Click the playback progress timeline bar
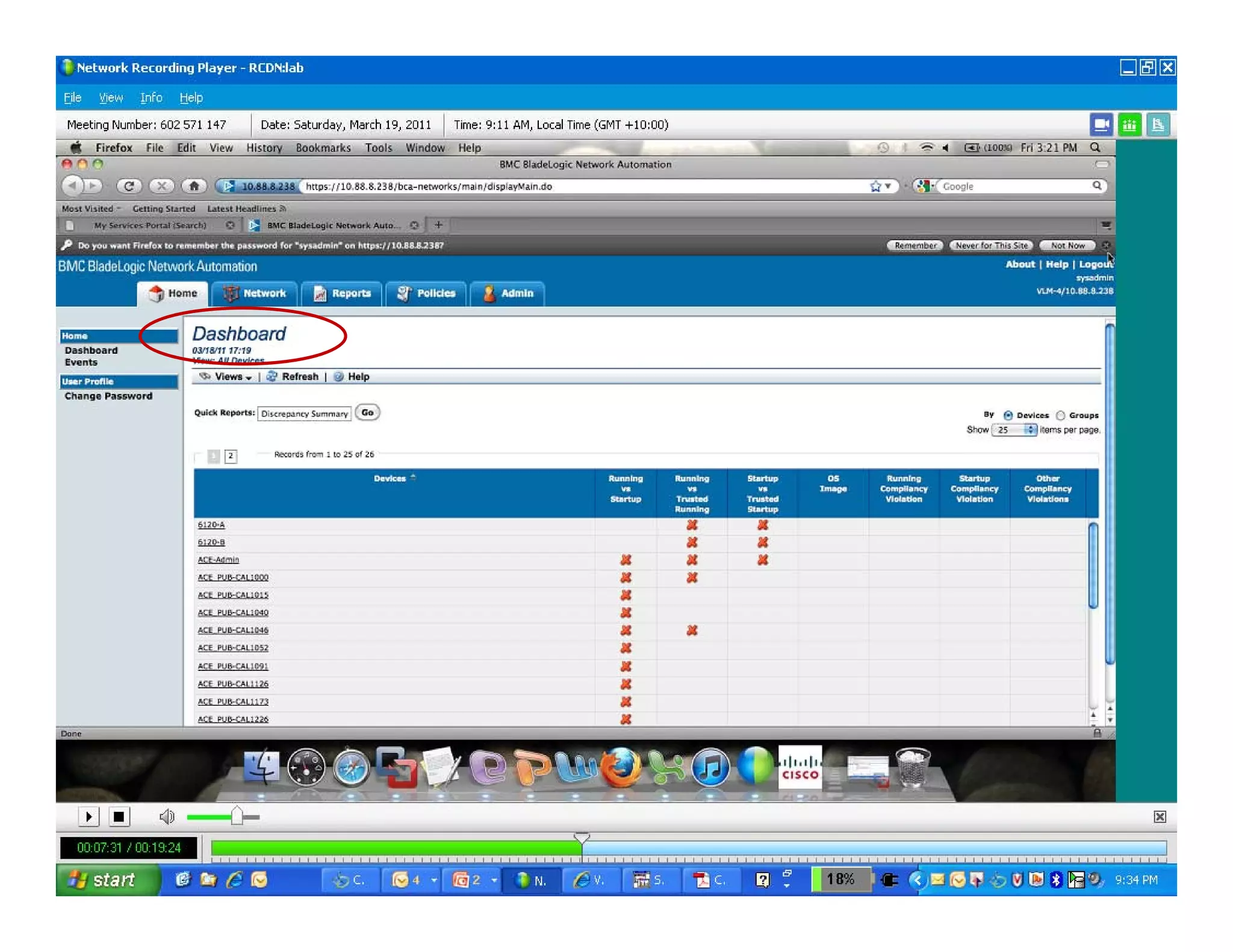This screenshot has height=952, width=1233. (688, 848)
